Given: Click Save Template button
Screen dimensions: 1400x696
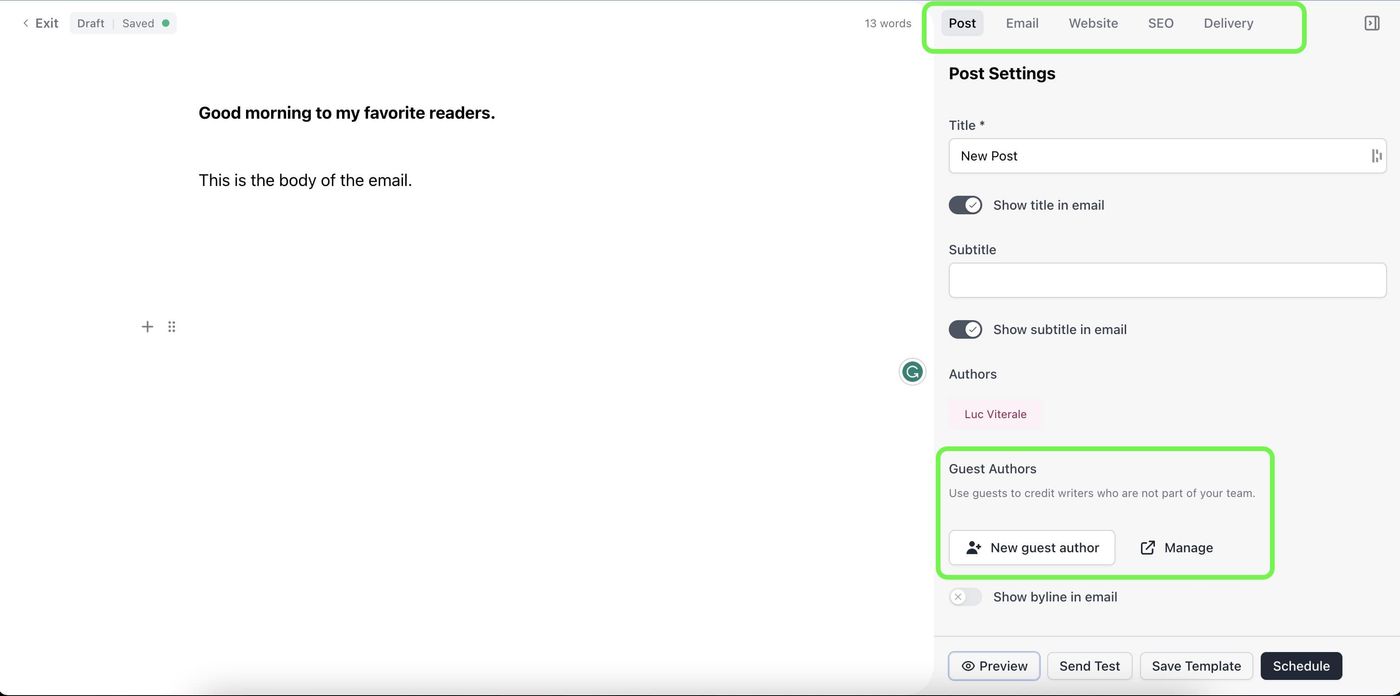Looking at the screenshot, I should click(x=1196, y=666).
